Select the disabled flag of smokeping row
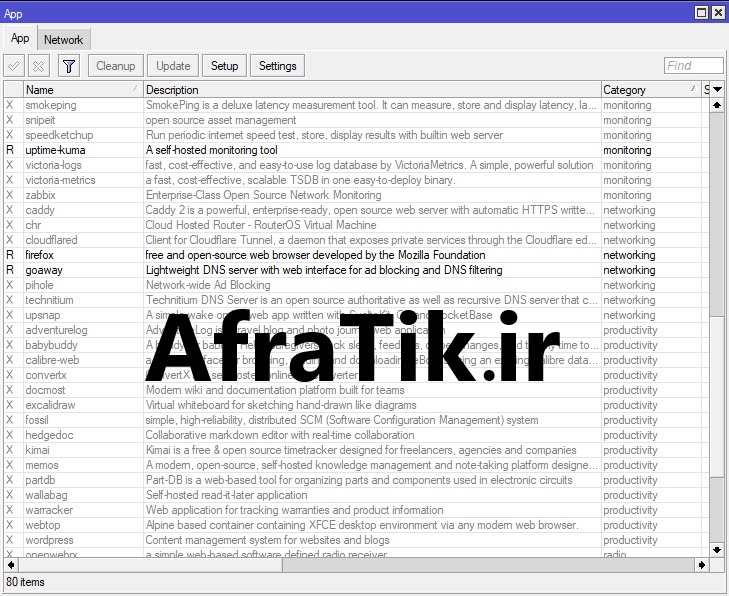Viewport: 729px width, 596px height. click(x=10, y=105)
